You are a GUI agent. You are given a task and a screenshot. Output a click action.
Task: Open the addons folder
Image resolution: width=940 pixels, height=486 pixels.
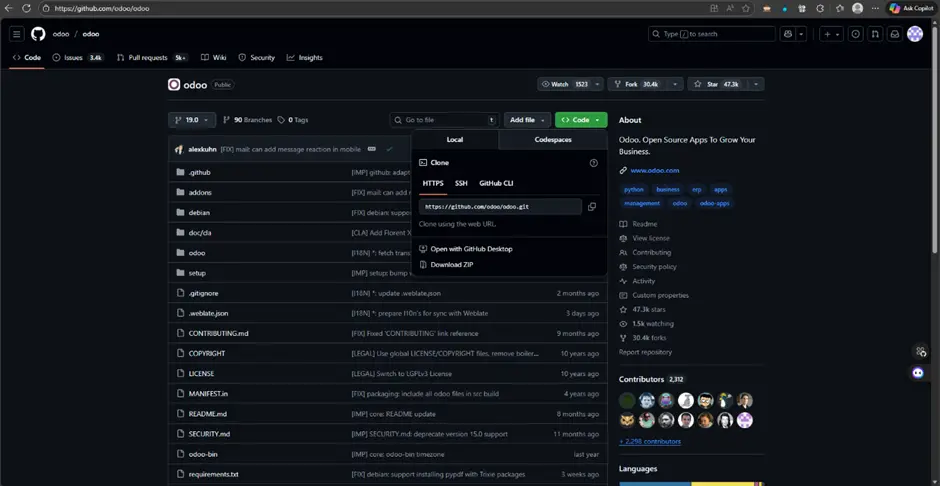point(200,192)
